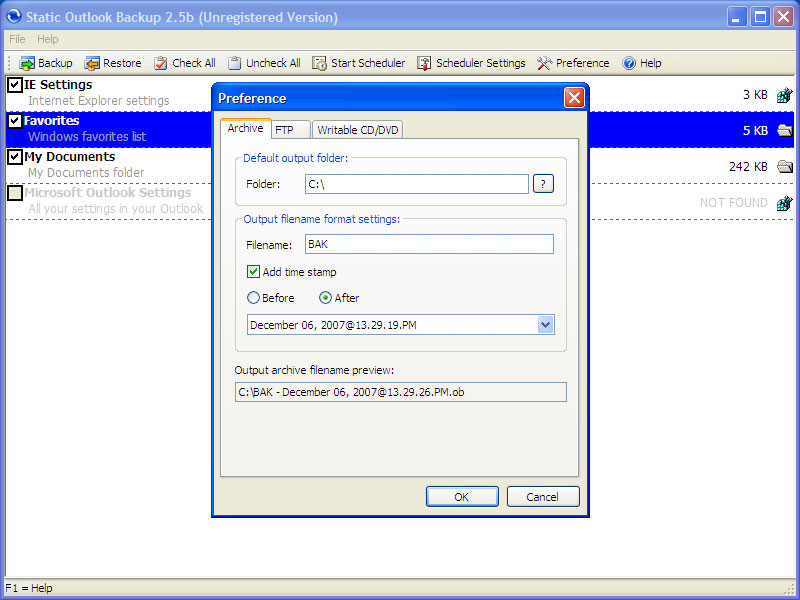Open the File menu
Screen dimensions: 800x600
(17, 39)
